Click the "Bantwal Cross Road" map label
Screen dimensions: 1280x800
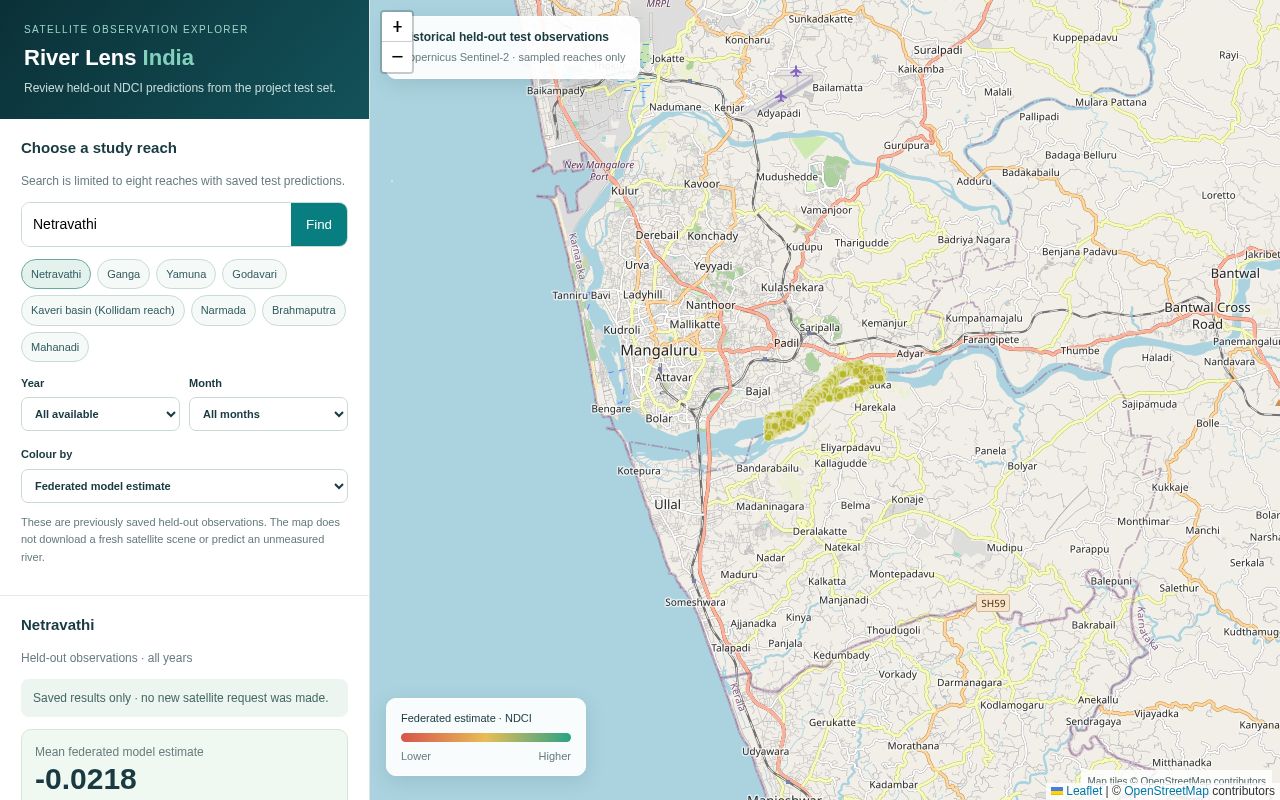click(1207, 316)
